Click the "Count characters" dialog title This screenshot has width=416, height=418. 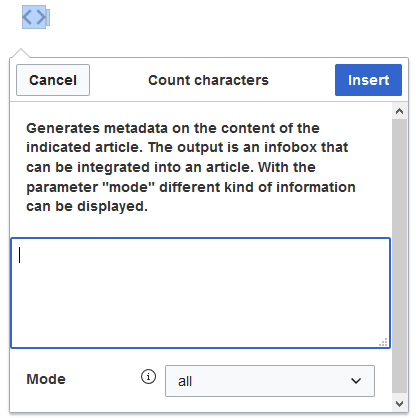[208, 80]
